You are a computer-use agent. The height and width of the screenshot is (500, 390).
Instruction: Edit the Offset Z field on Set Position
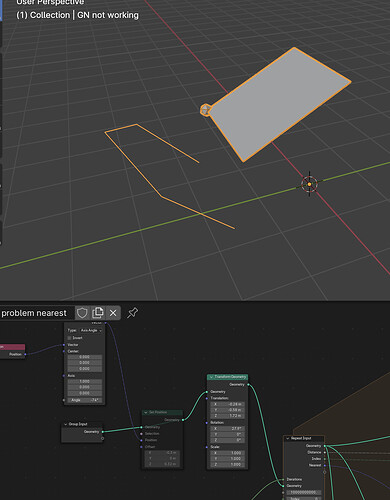point(162,464)
